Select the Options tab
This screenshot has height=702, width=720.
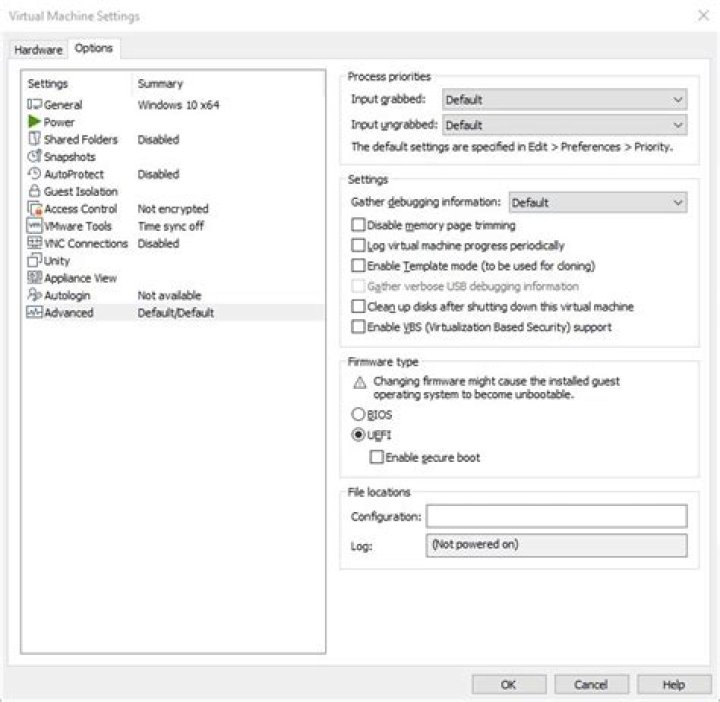click(94, 48)
